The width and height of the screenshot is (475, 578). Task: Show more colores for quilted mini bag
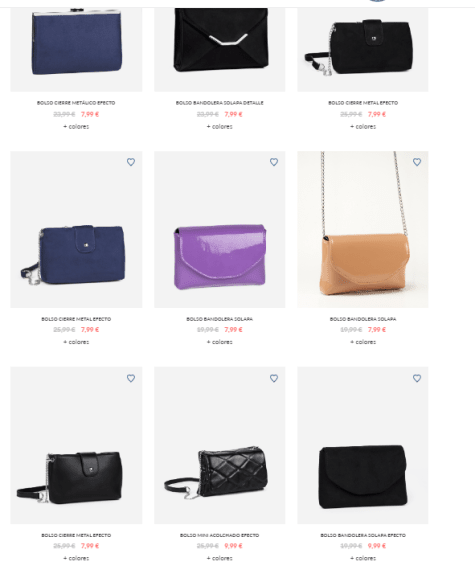[x=220, y=558]
